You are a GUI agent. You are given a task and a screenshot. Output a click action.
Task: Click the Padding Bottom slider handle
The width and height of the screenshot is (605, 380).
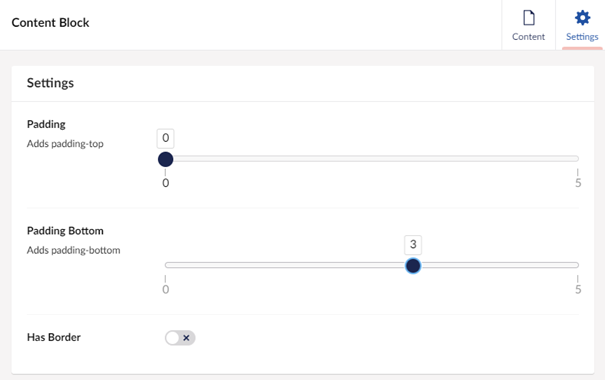tap(413, 266)
